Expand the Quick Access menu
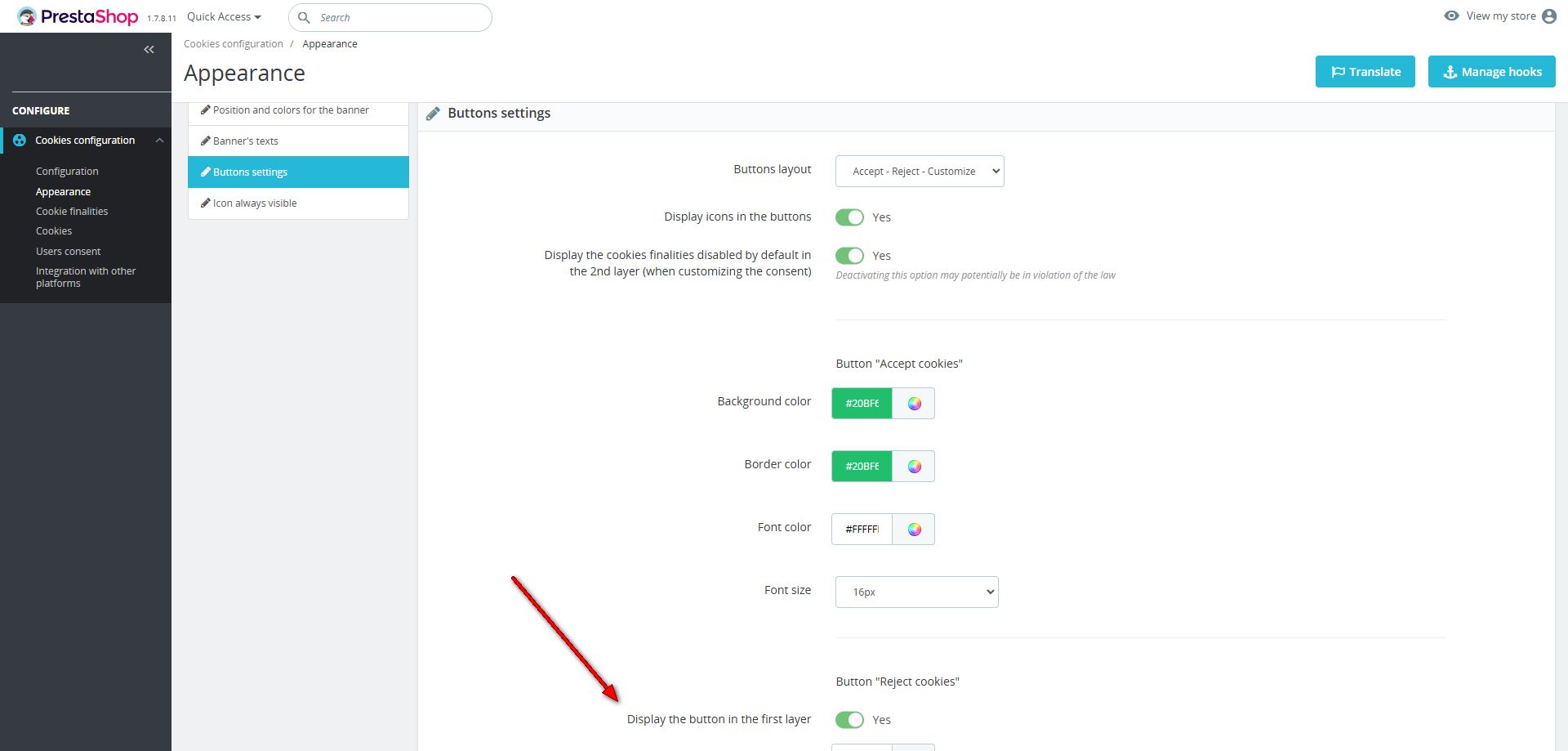This screenshot has height=751, width=1568. click(224, 17)
